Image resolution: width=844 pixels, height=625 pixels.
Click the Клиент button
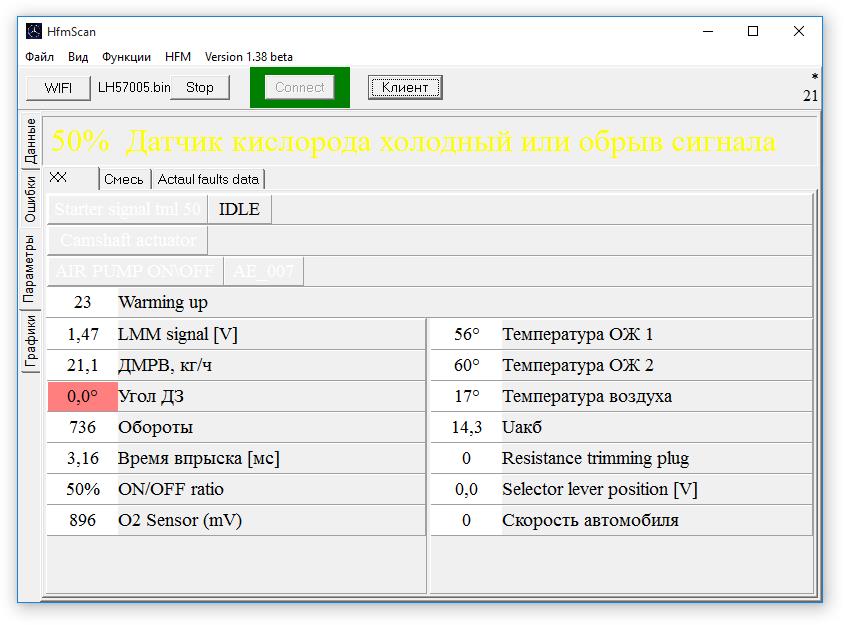[x=405, y=87]
